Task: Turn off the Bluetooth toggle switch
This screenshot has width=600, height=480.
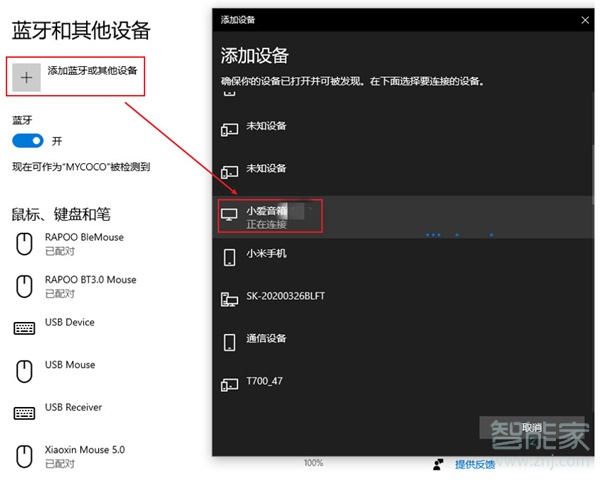Action: [28, 141]
